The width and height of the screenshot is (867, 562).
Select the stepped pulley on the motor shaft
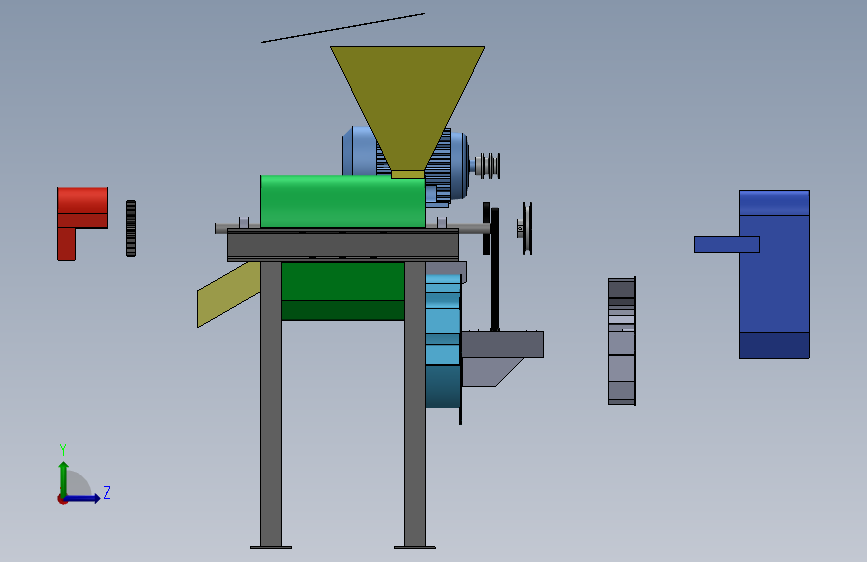[487, 165]
